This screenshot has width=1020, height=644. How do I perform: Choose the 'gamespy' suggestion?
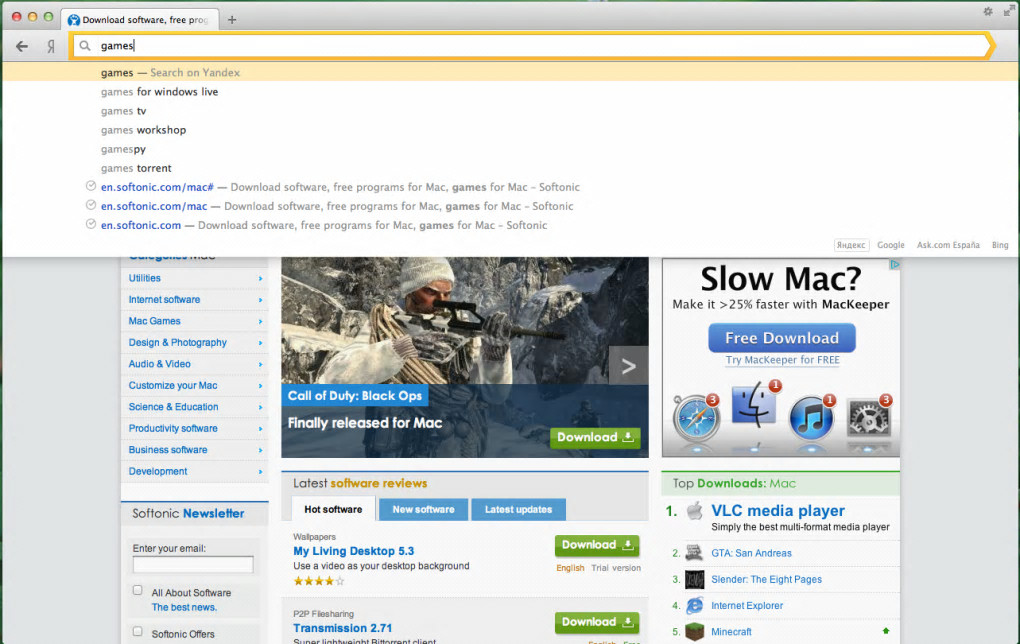coord(510,149)
